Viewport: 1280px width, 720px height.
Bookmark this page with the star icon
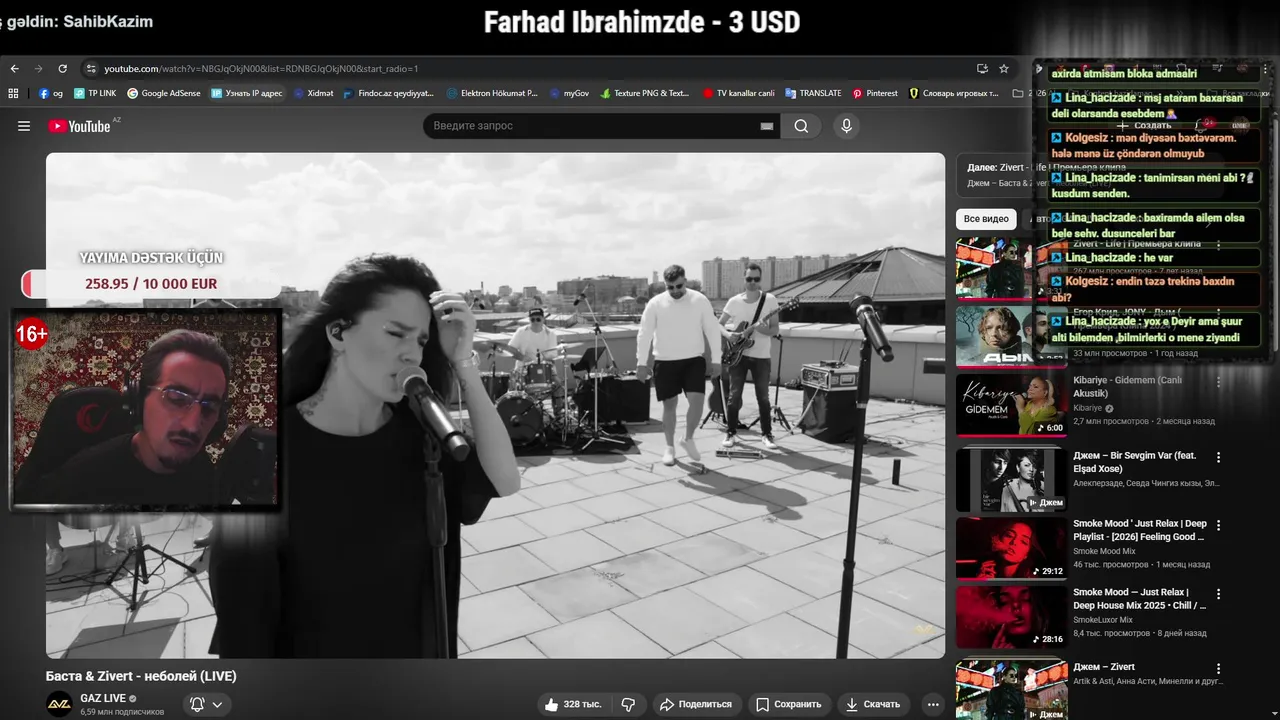(x=1004, y=69)
